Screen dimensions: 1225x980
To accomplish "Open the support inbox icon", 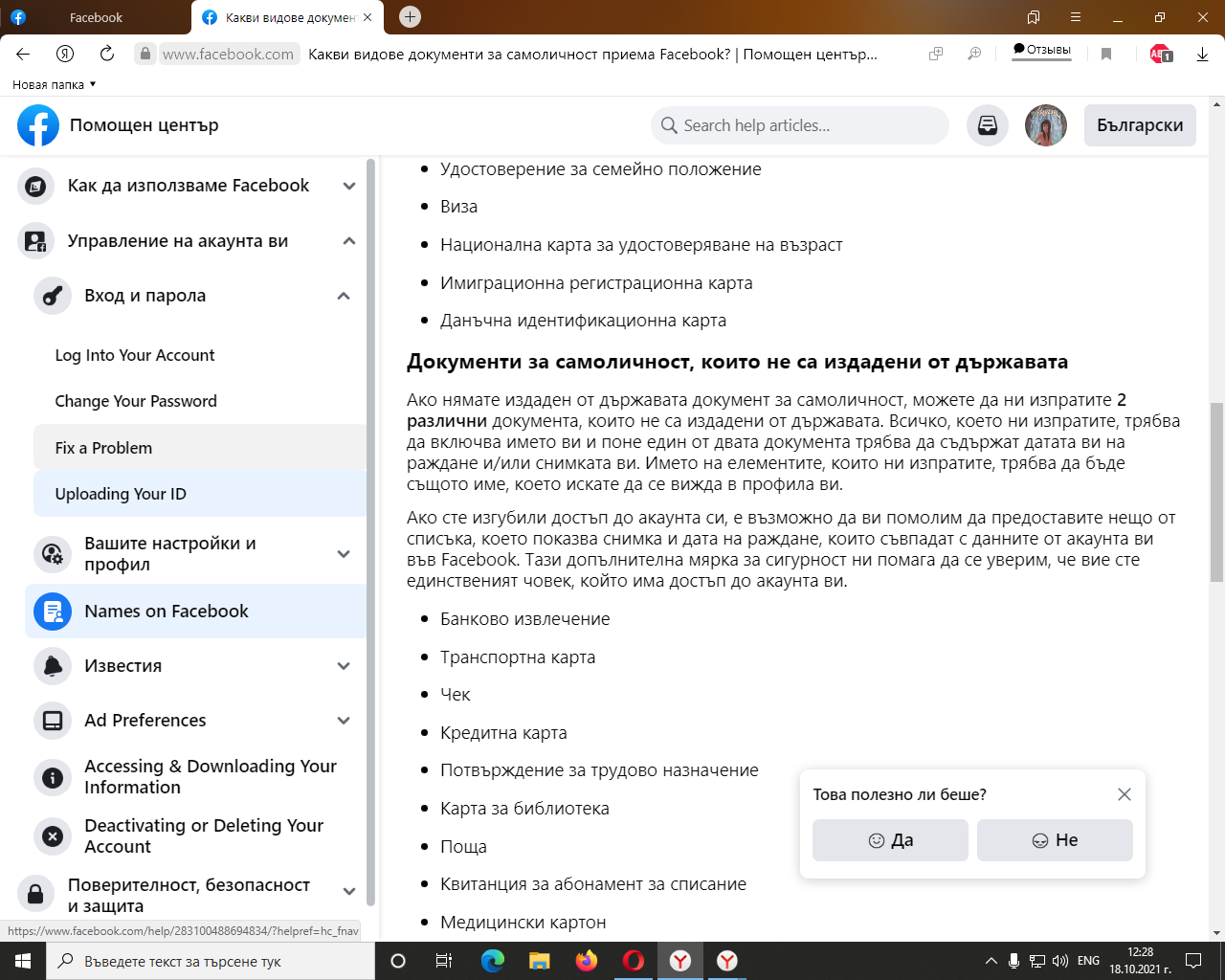I will pos(988,125).
